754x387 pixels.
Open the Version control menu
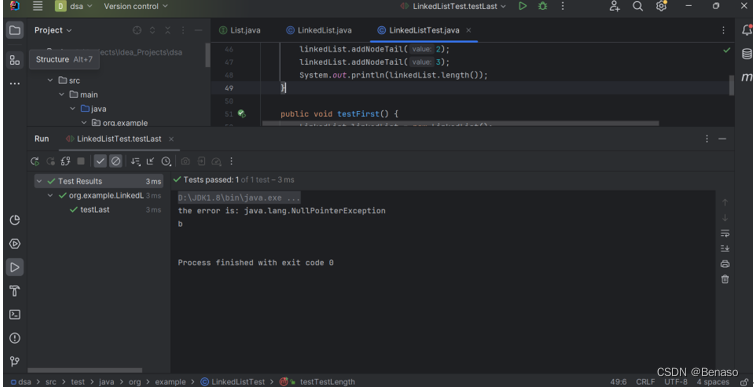point(136,6)
